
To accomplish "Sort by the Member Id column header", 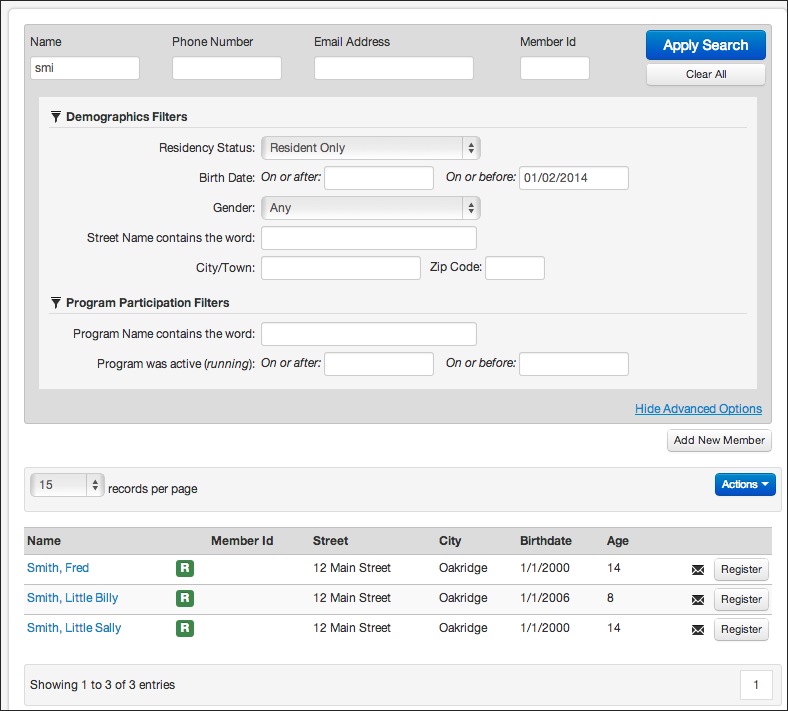I will pyautogui.click(x=242, y=541).
